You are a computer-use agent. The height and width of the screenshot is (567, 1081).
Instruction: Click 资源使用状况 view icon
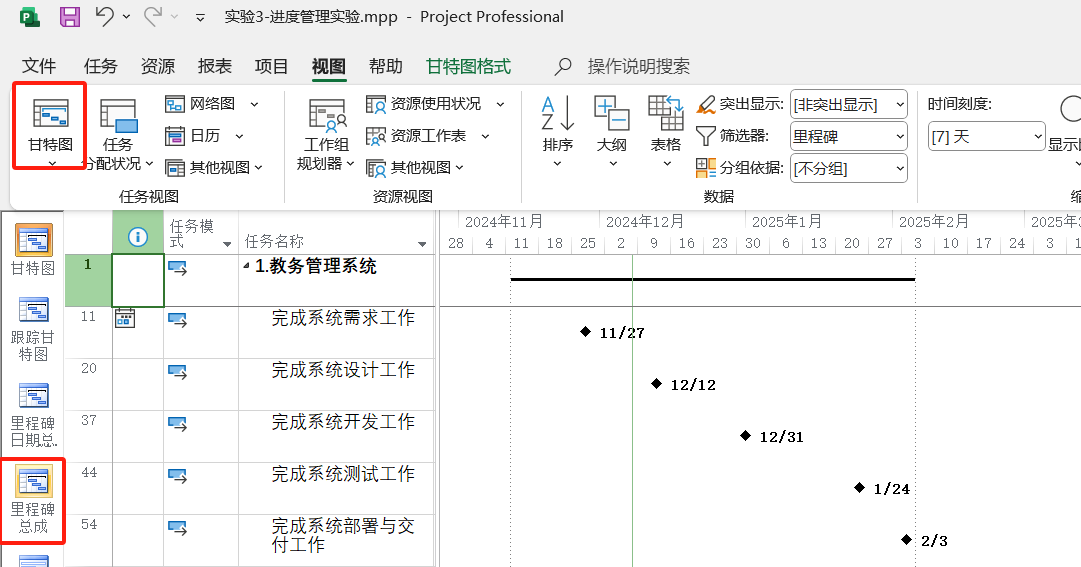[376, 104]
